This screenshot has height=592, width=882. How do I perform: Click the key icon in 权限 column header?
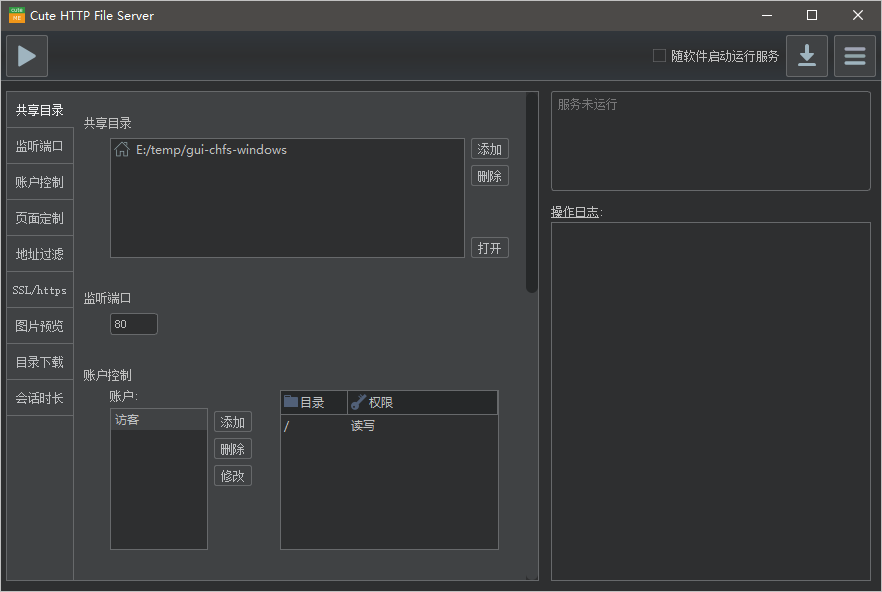358,402
